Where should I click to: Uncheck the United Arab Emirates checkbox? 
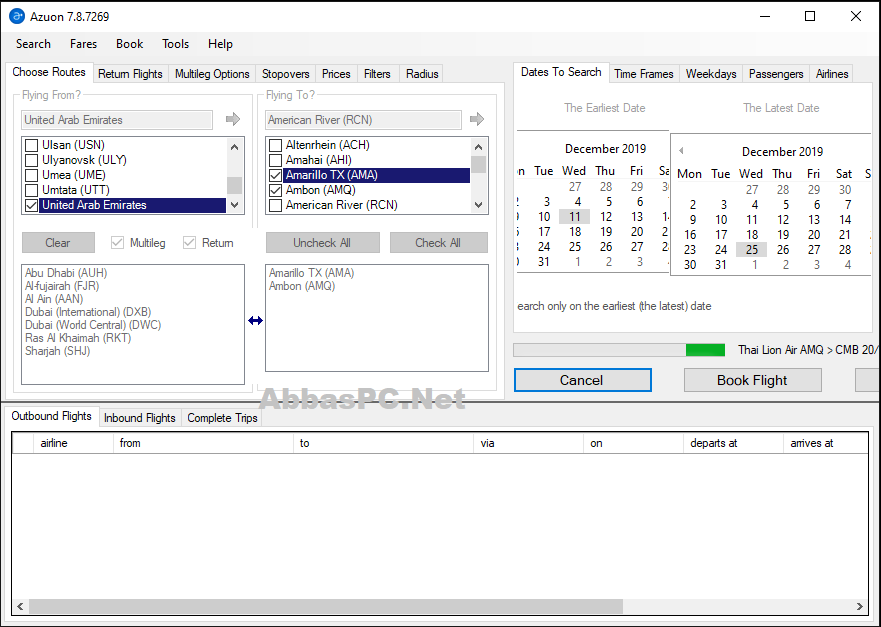[31, 206]
